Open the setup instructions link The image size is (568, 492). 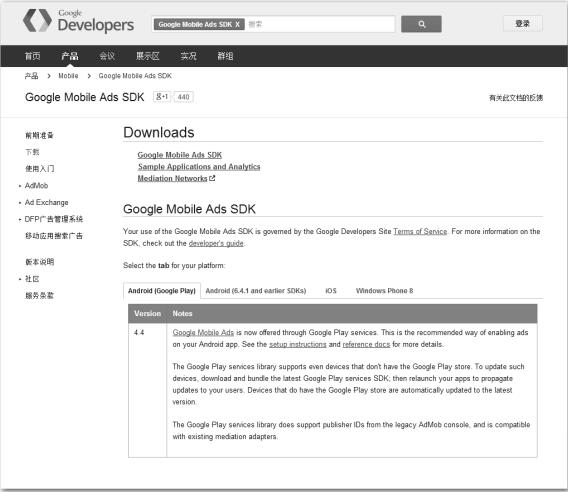[x=298, y=344]
